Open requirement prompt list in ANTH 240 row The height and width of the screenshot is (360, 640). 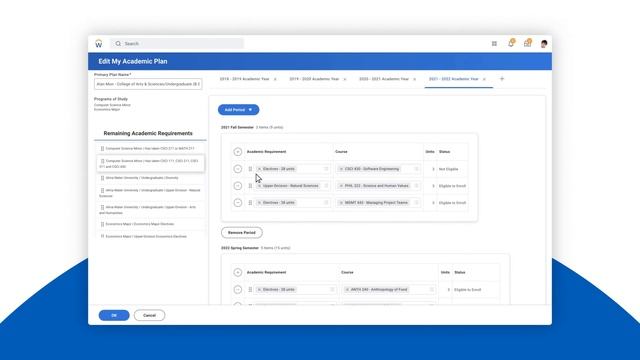pyautogui.click(x=332, y=289)
